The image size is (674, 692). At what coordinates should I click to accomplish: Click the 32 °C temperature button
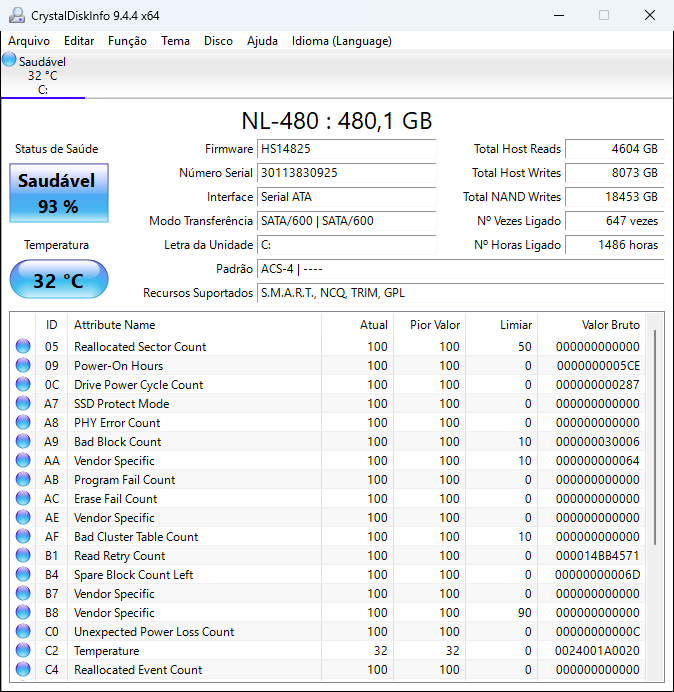point(59,279)
